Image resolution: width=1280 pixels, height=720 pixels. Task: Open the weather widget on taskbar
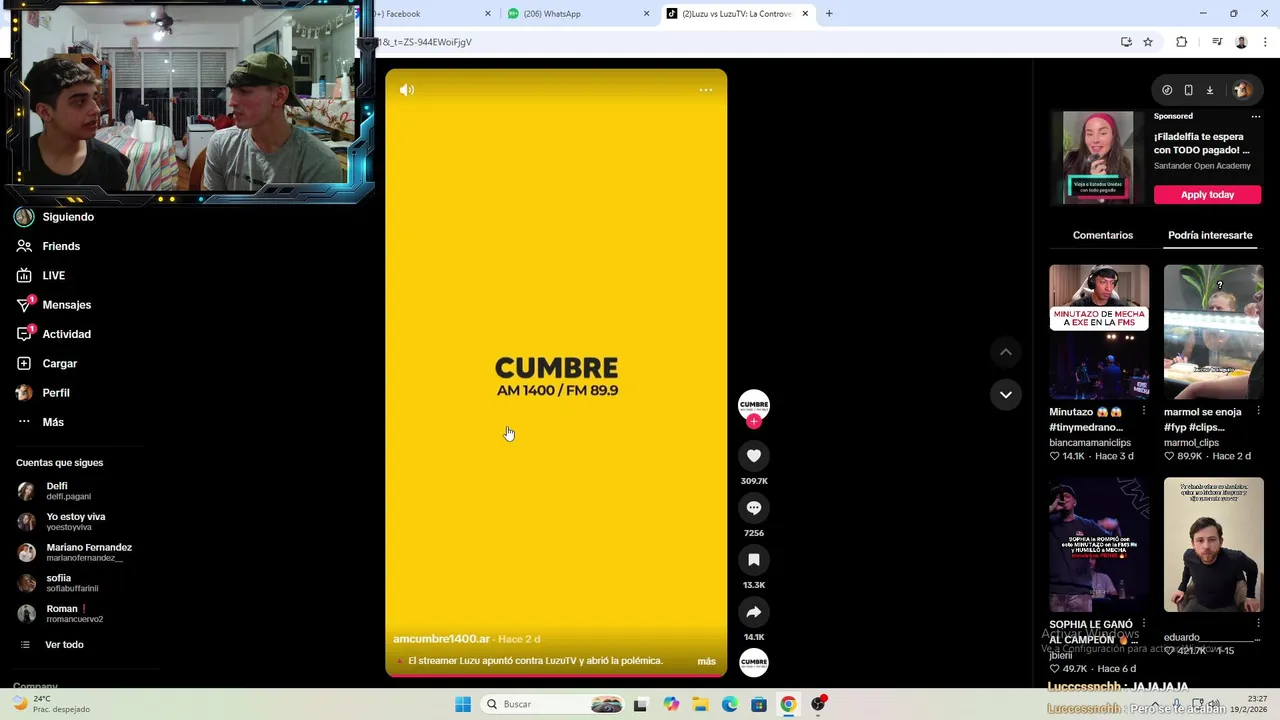[51, 704]
